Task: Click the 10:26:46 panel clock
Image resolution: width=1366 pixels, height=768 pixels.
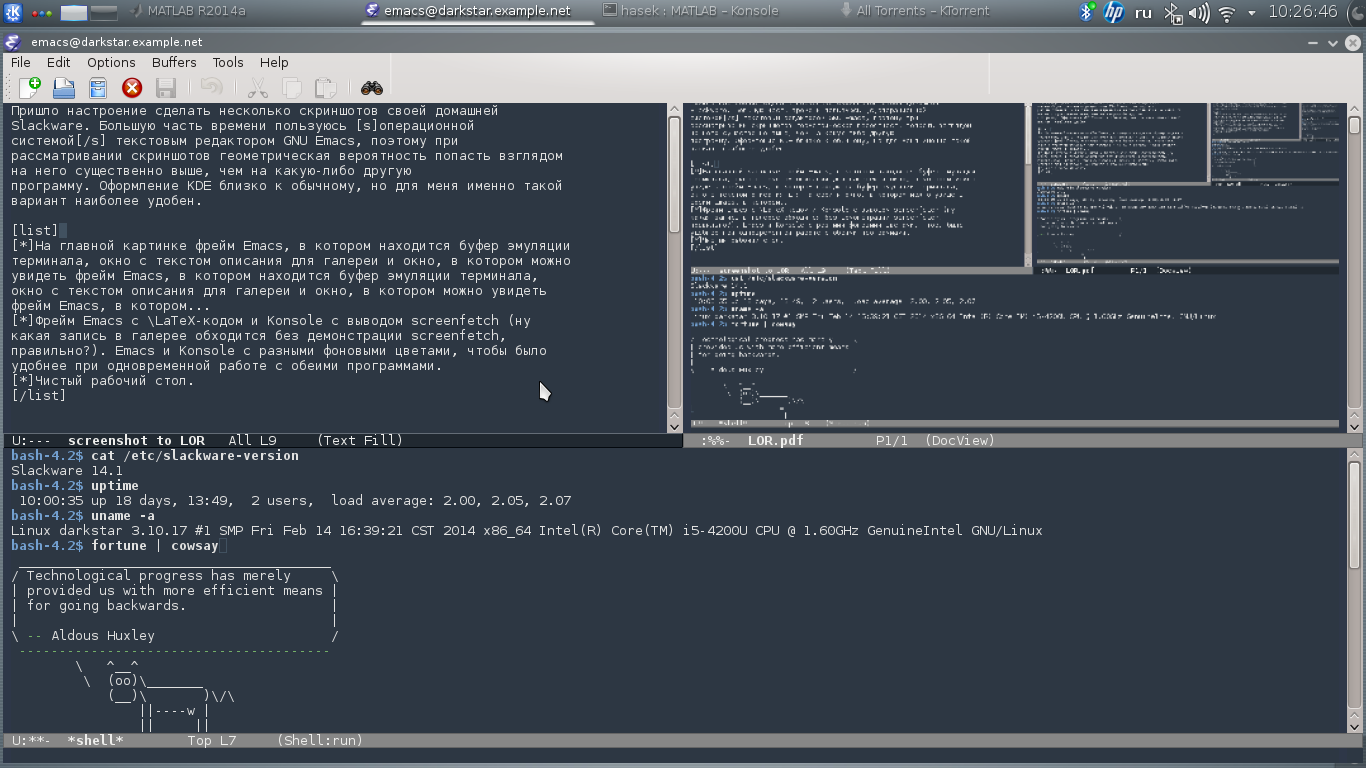Action: point(1302,12)
